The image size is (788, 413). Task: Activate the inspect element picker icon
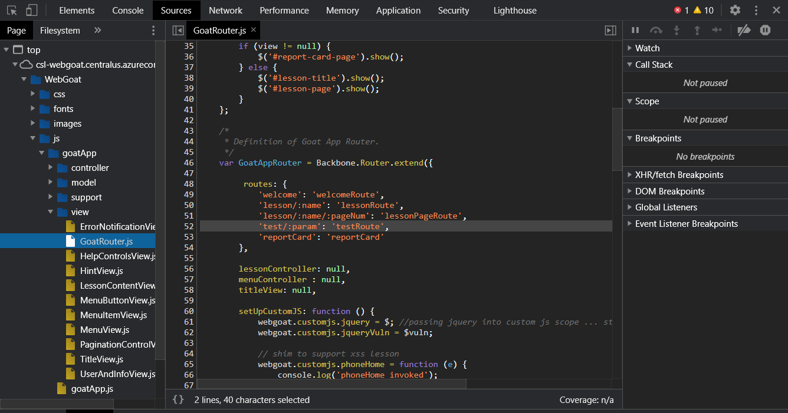pos(12,10)
